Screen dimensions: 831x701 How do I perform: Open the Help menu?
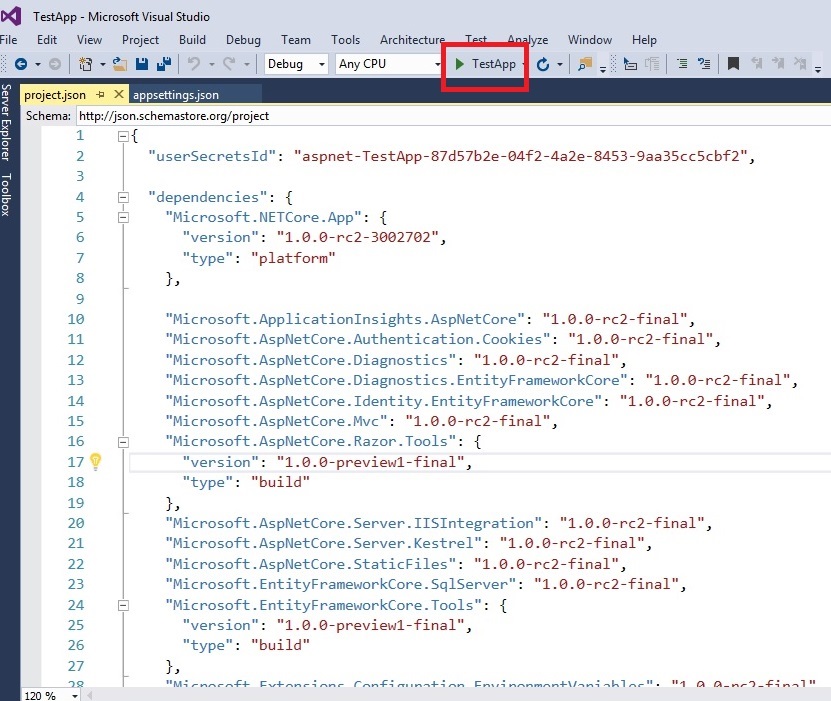click(x=644, y=40)
